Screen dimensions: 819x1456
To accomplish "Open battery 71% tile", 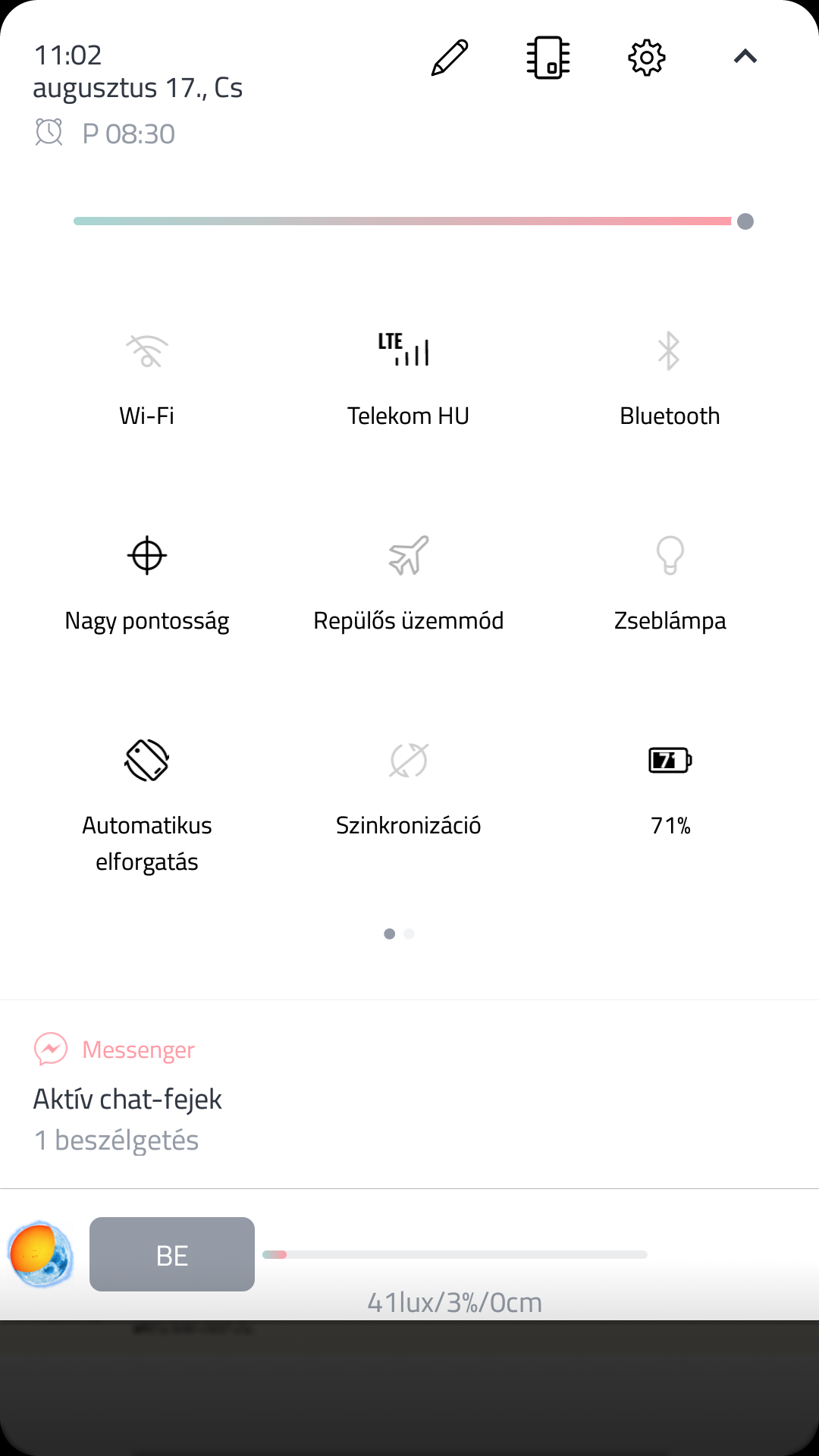I will coord(670,760).
